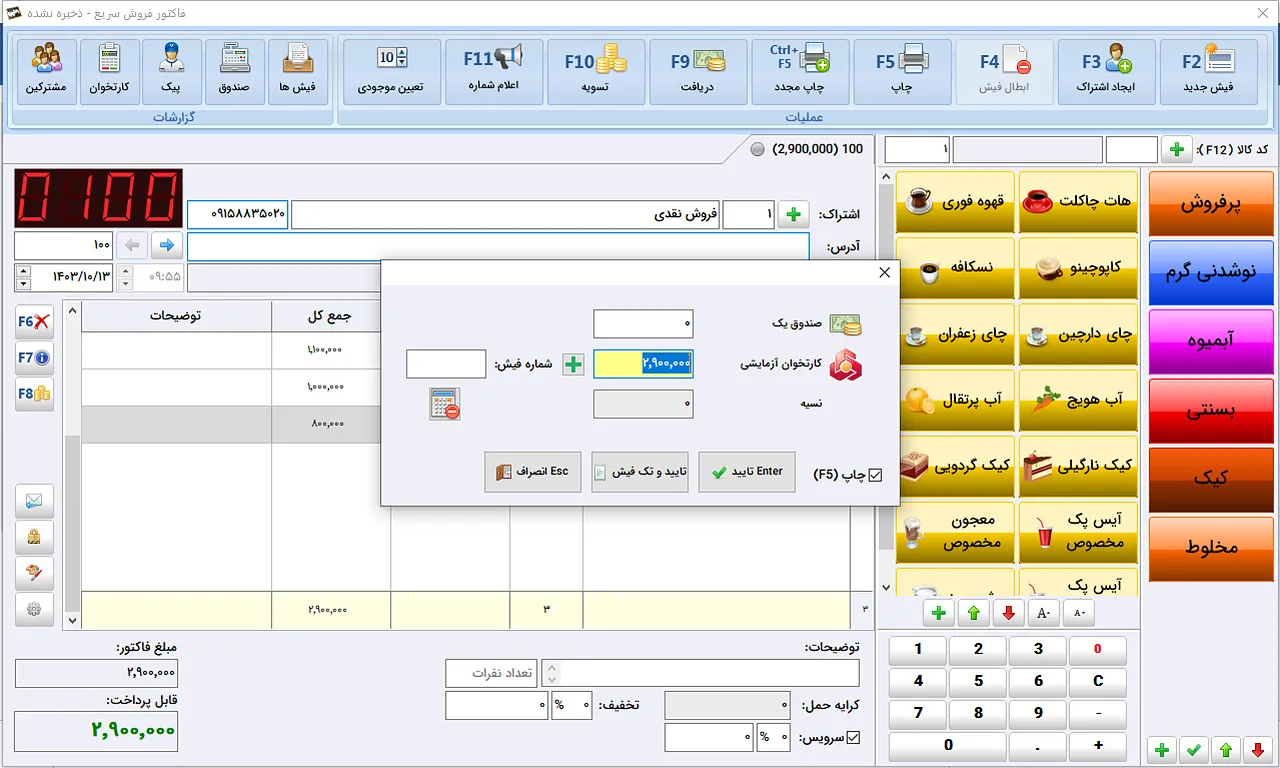Add instant coffee (قهوه فوری) product

pos(956,202)
